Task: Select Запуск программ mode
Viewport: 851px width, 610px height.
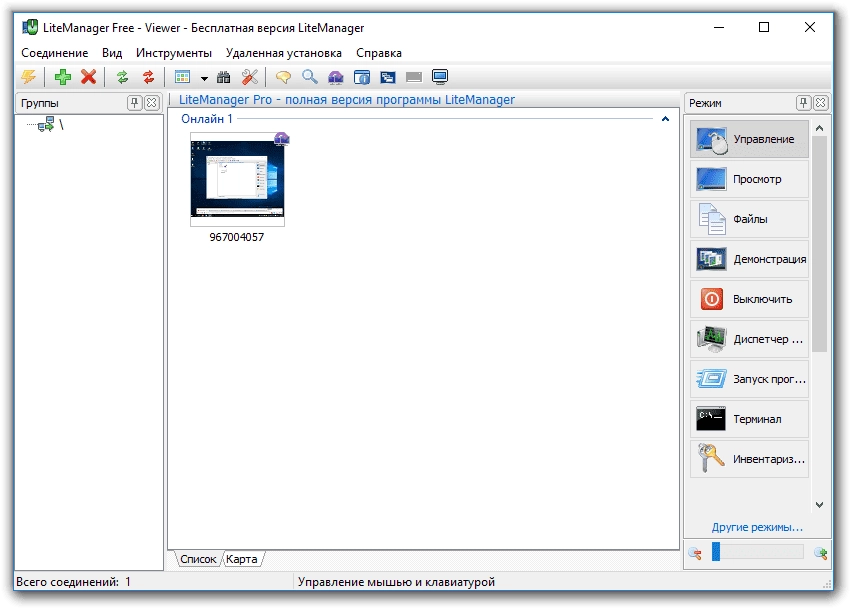Action: [x=749, y=379]
